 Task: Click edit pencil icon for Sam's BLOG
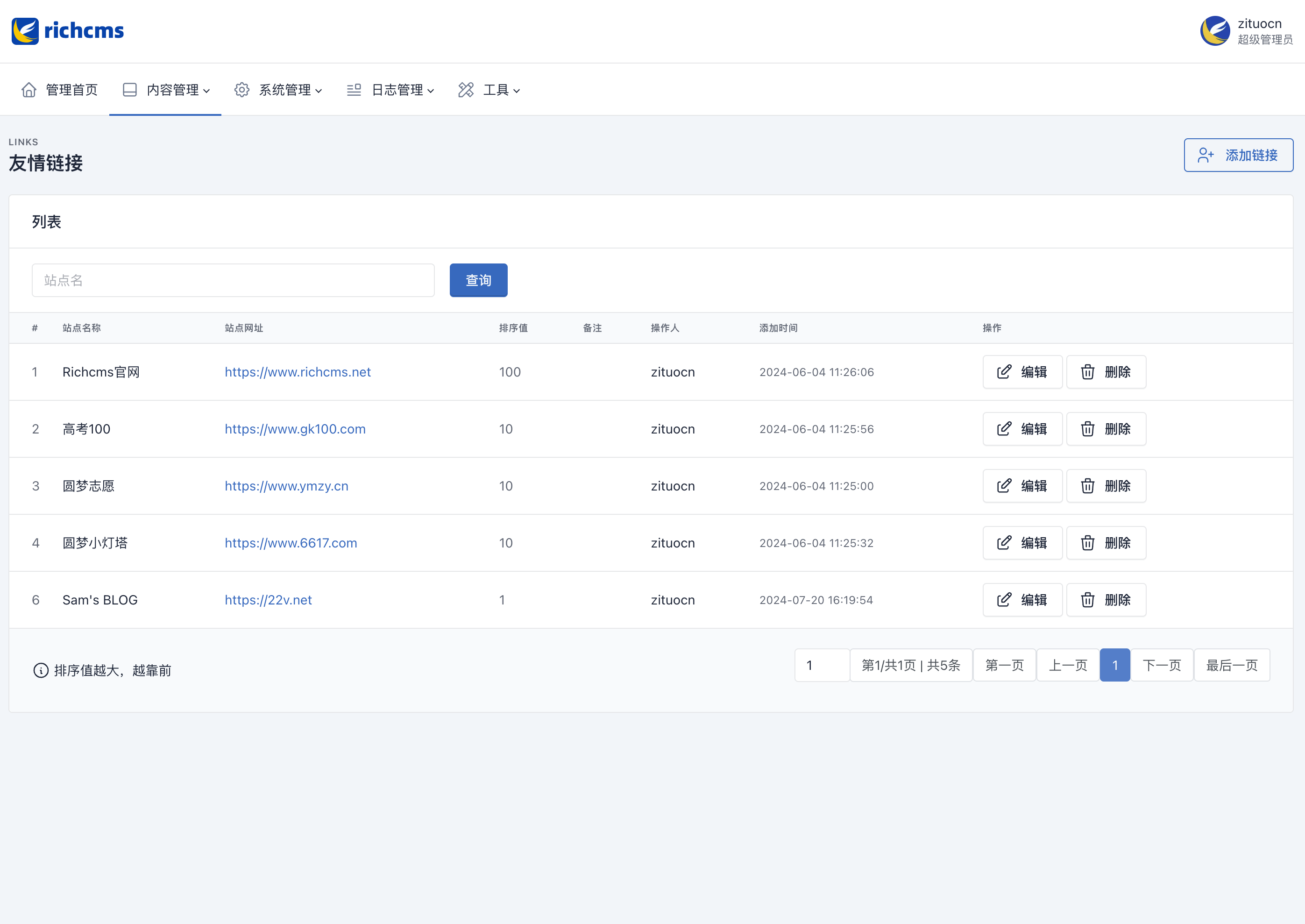point(1004,600)
